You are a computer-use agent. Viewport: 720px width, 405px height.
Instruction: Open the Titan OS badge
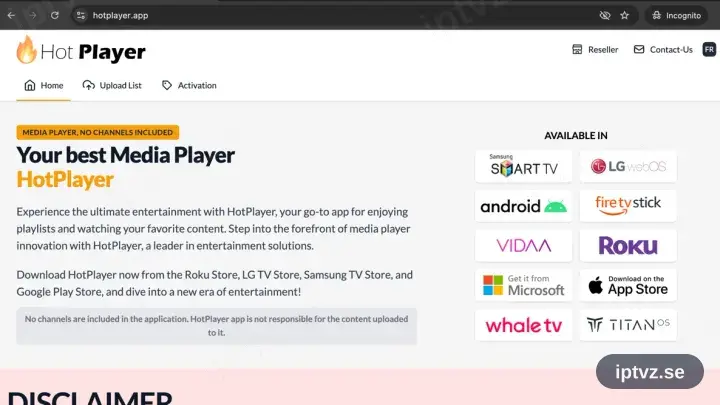click(x=628, y=325)
